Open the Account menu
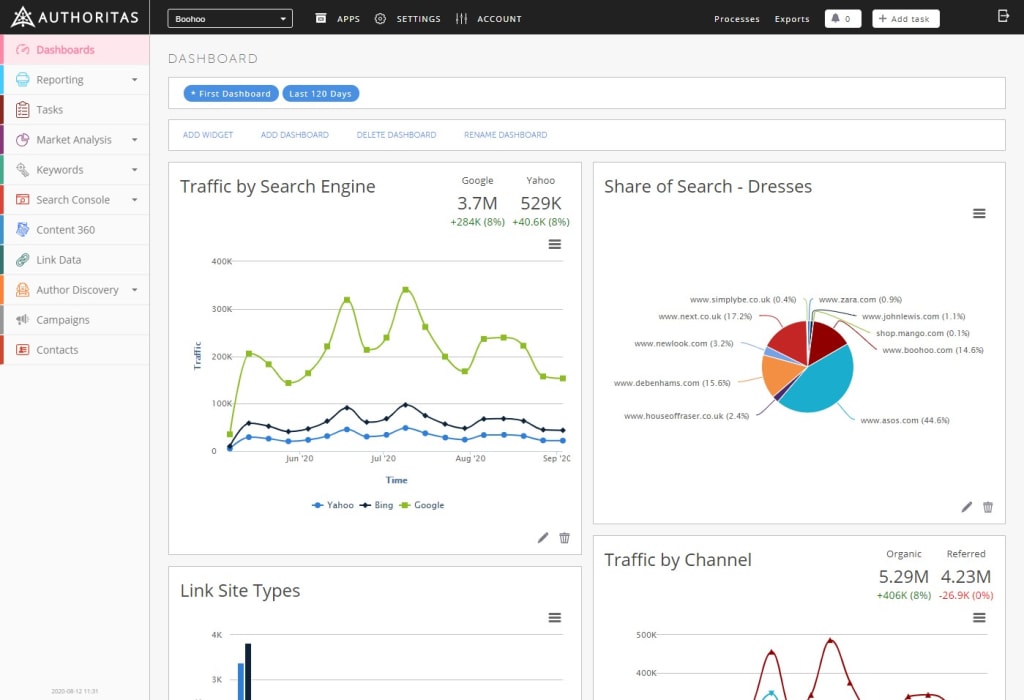This screenshot has height=700, width=1024. coord(499,19)
